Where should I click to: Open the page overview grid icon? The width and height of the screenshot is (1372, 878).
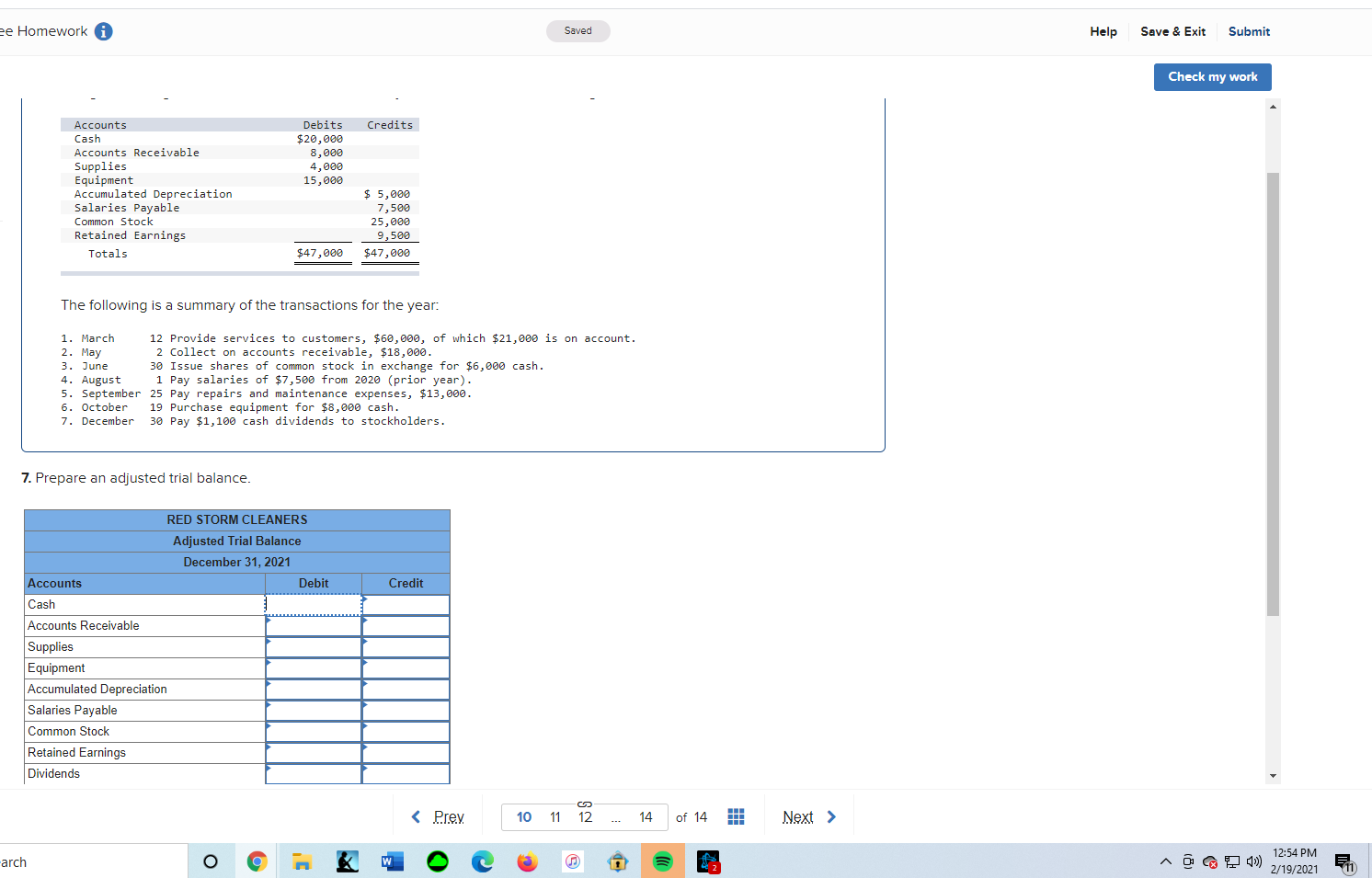pyautogui.click(x=736, y=816)
